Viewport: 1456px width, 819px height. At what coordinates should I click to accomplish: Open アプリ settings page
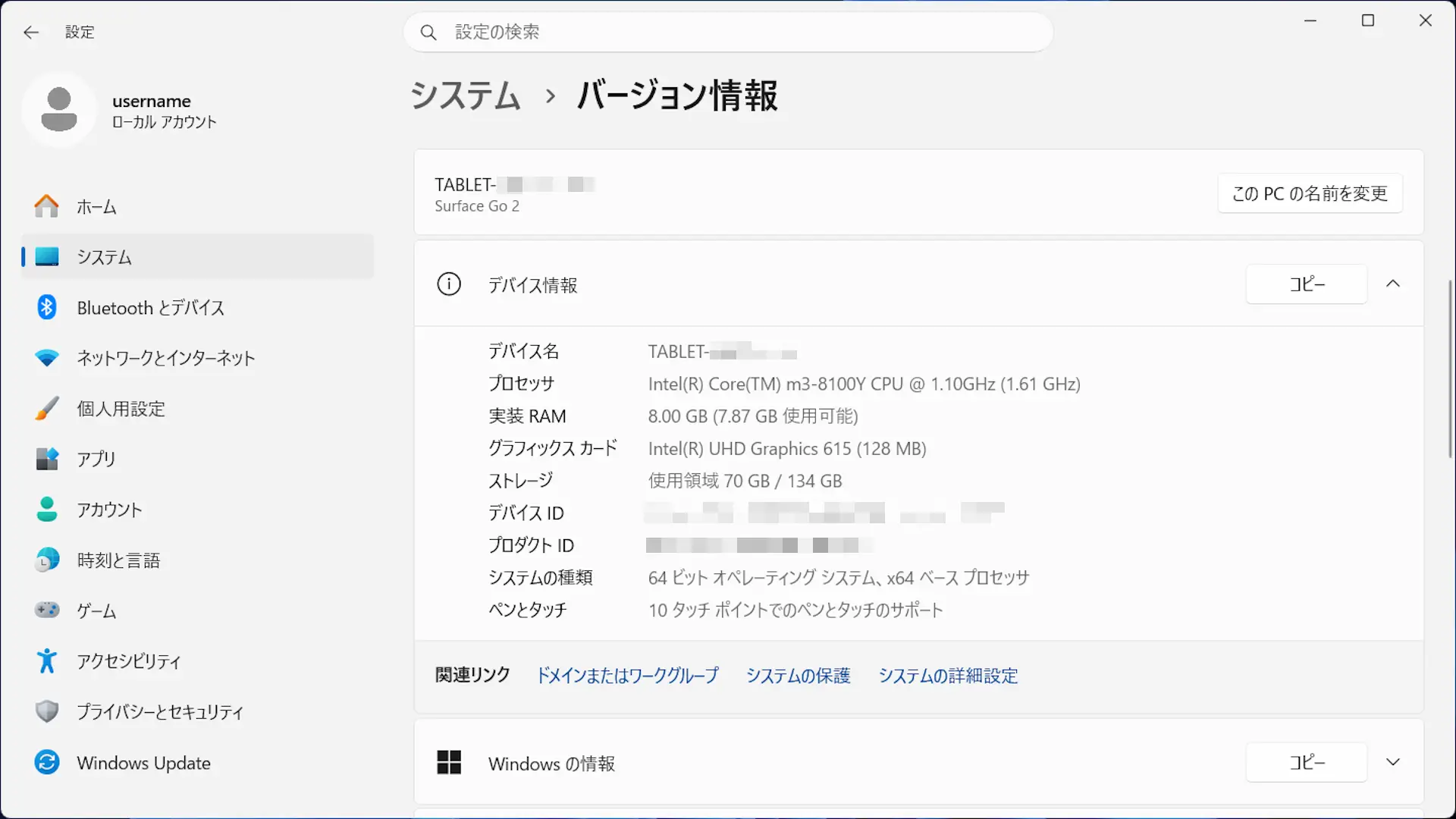198,459
